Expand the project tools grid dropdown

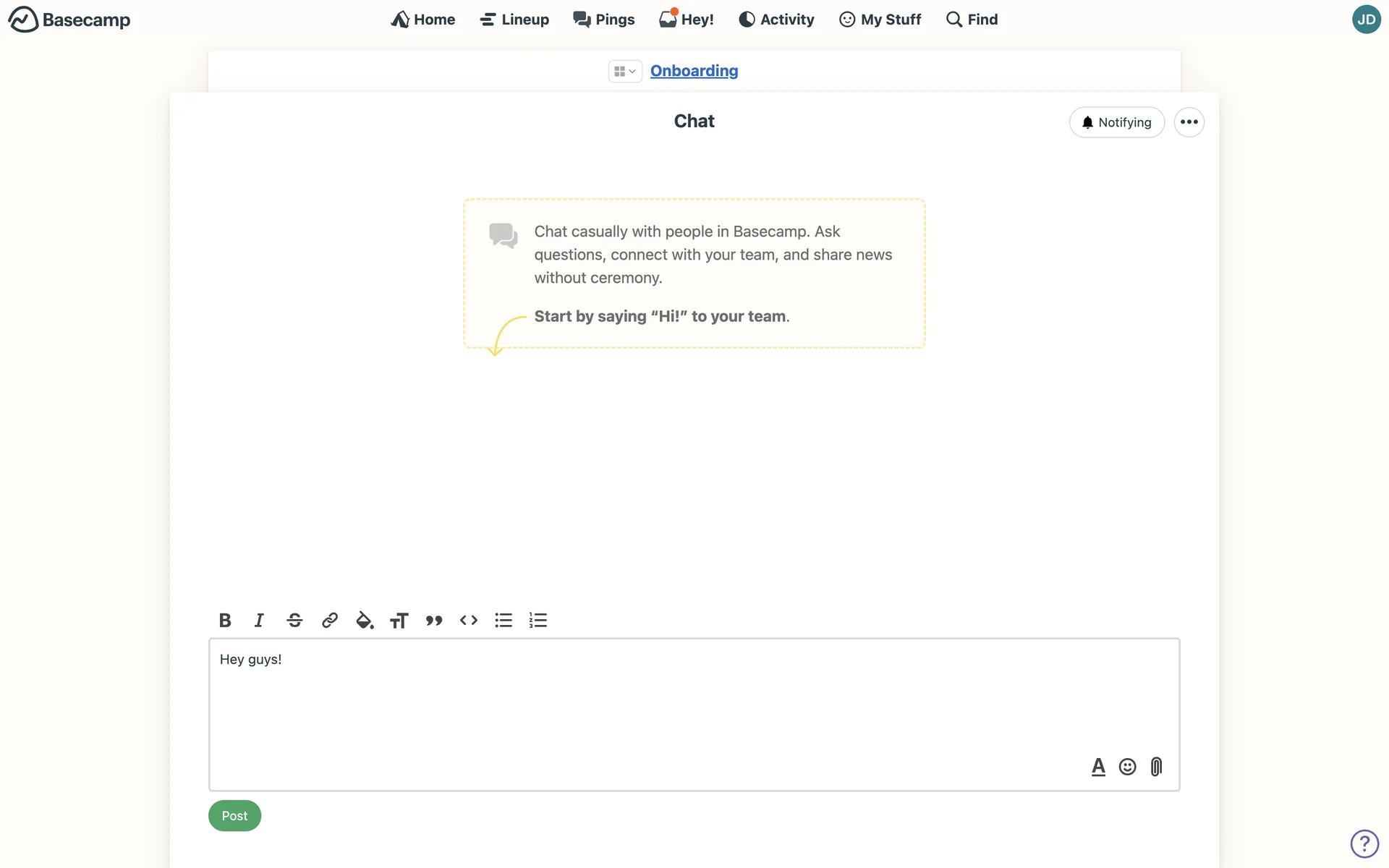(624, 71)
